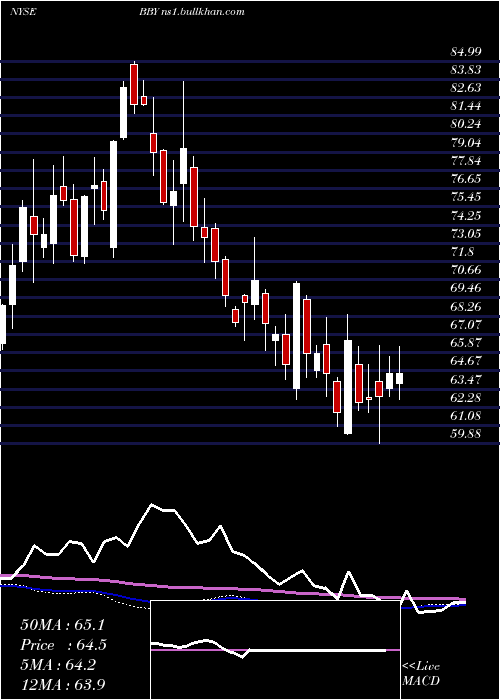Click the 81.44 price axis label
500x700 pixels.
point(466,106)
